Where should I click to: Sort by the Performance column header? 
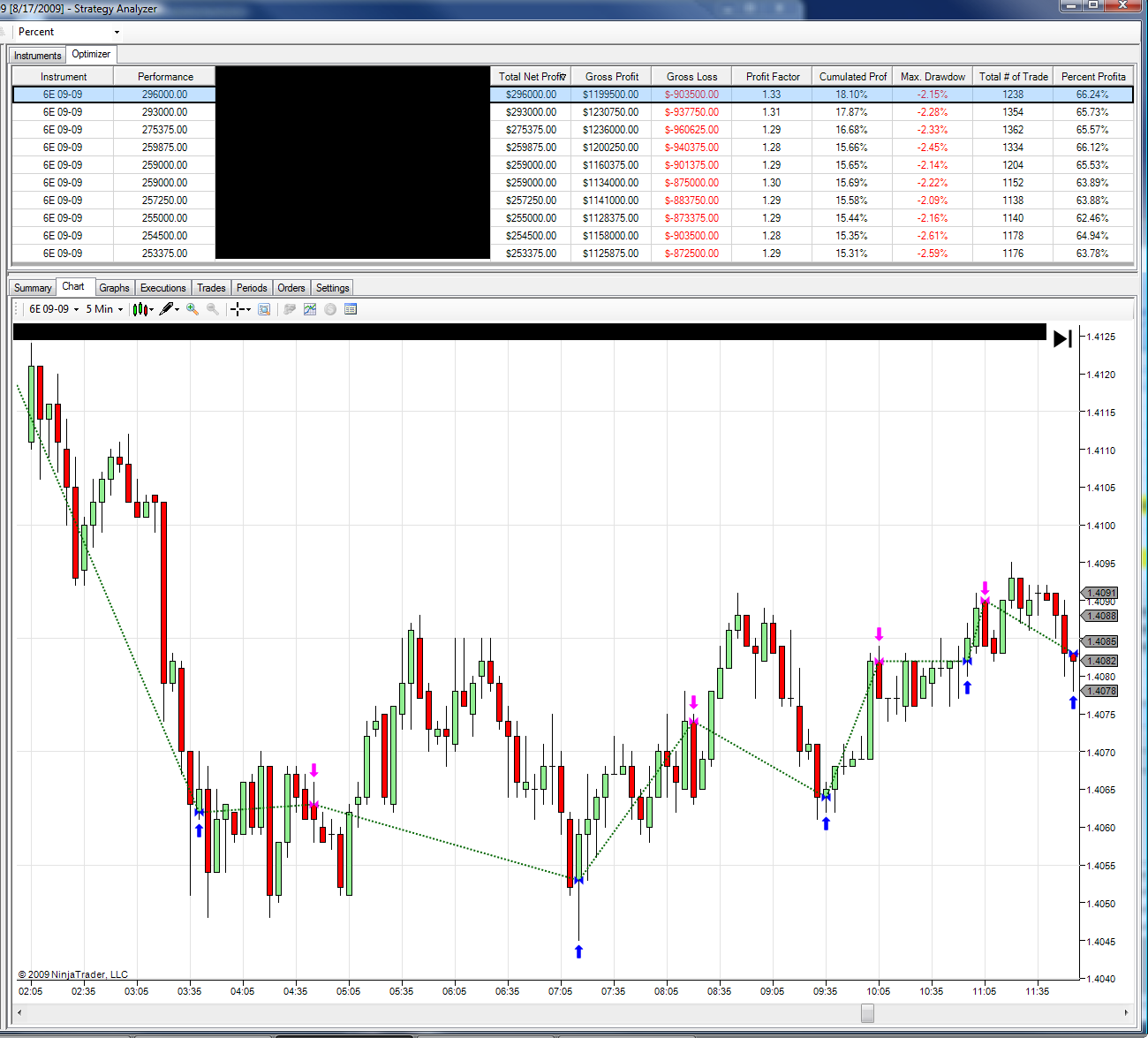165,77
